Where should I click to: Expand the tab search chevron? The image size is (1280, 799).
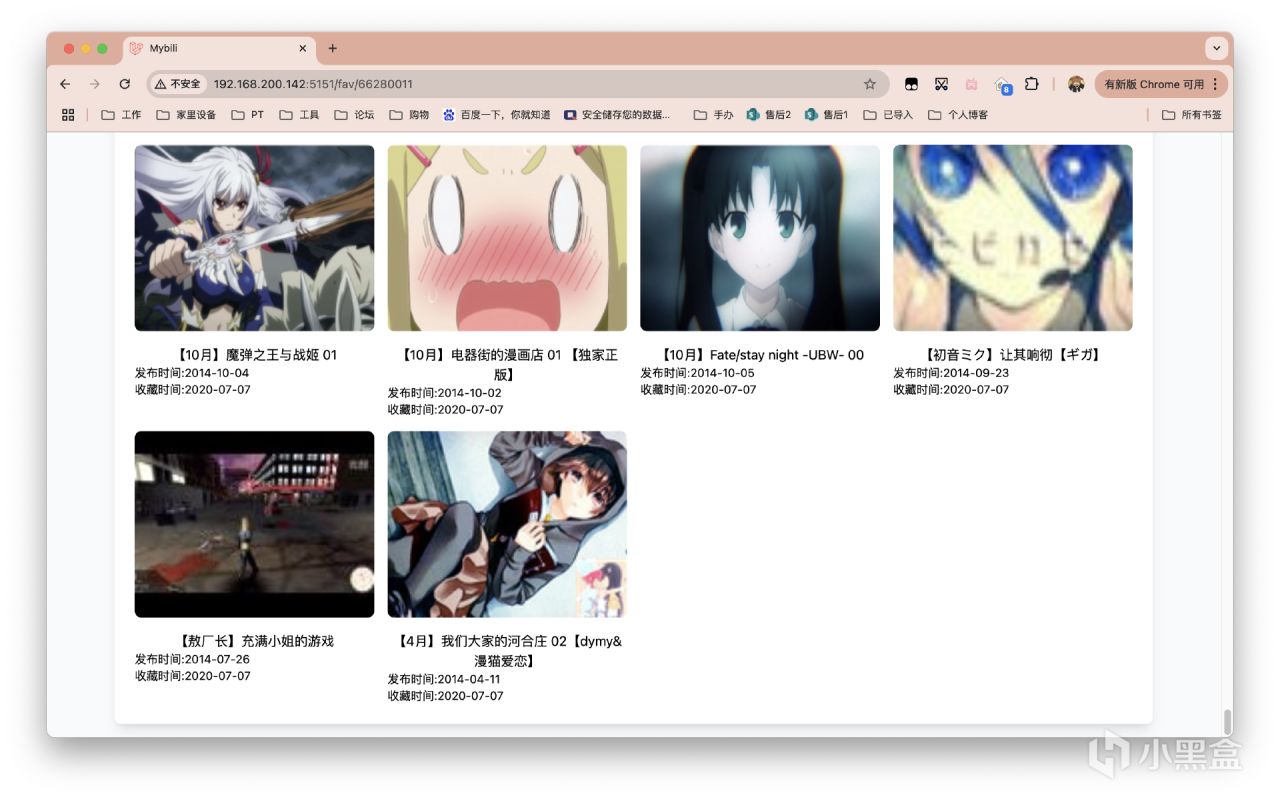click(x=1217, y=48)
